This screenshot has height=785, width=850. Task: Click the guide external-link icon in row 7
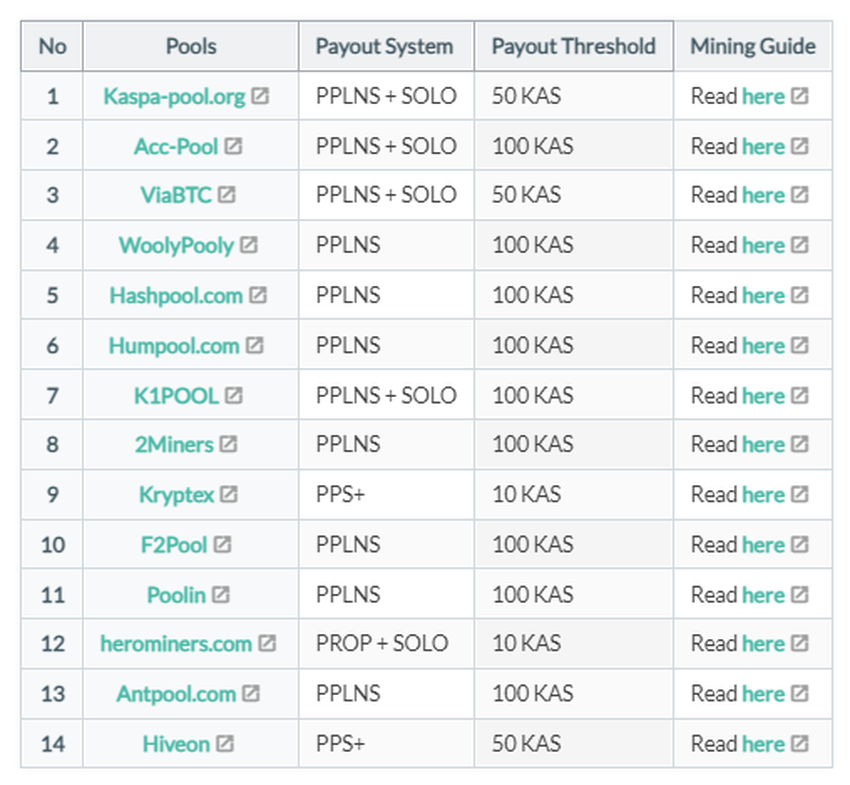click(x=800, y=395)
